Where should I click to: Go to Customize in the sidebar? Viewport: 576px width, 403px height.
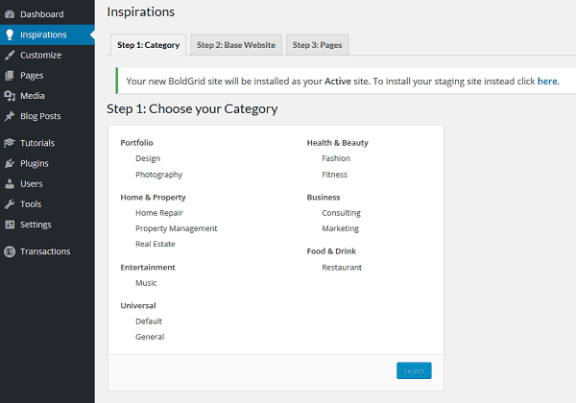coord(47,55)
